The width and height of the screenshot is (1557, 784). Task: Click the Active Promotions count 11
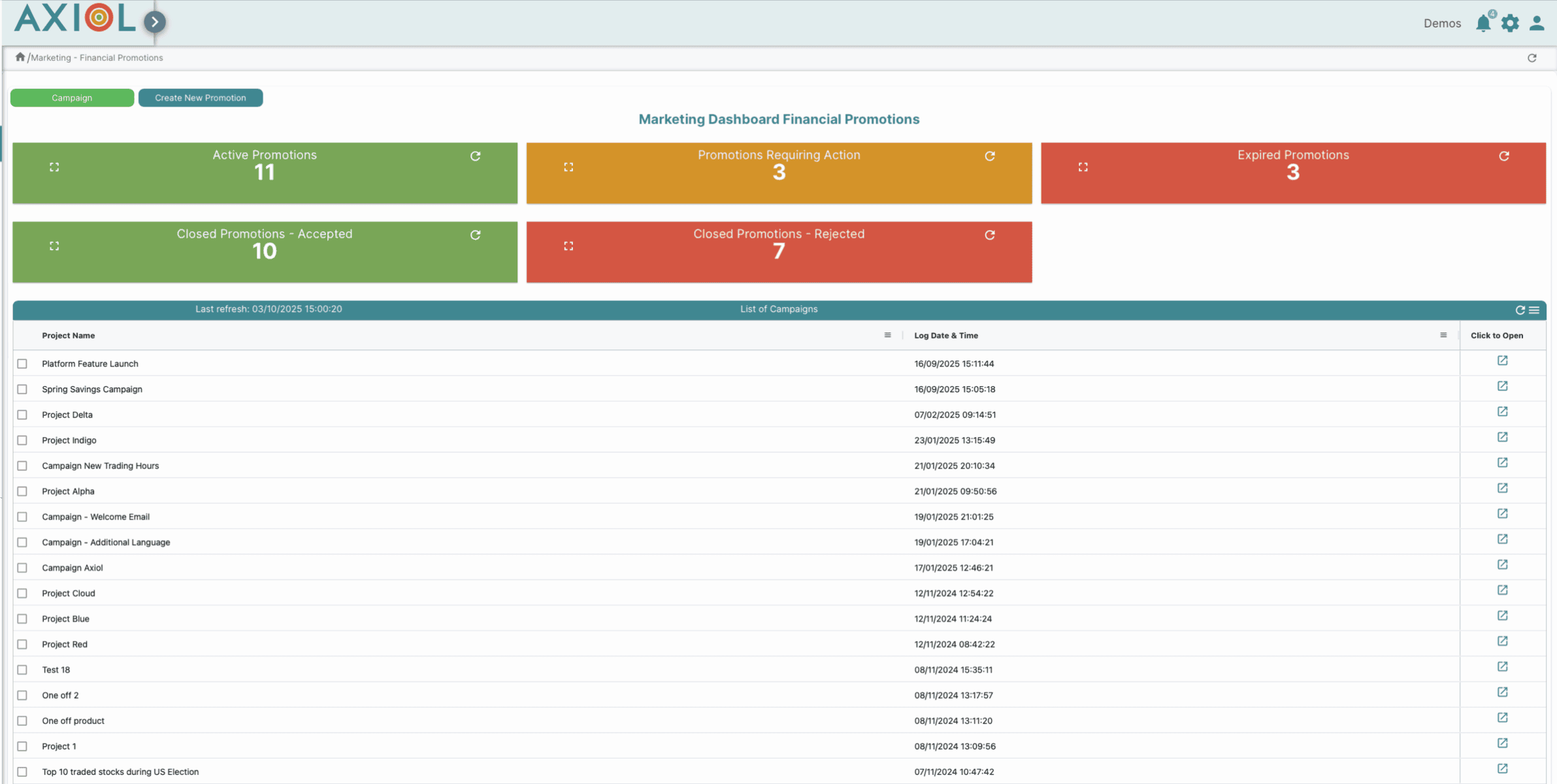[265, 172]
